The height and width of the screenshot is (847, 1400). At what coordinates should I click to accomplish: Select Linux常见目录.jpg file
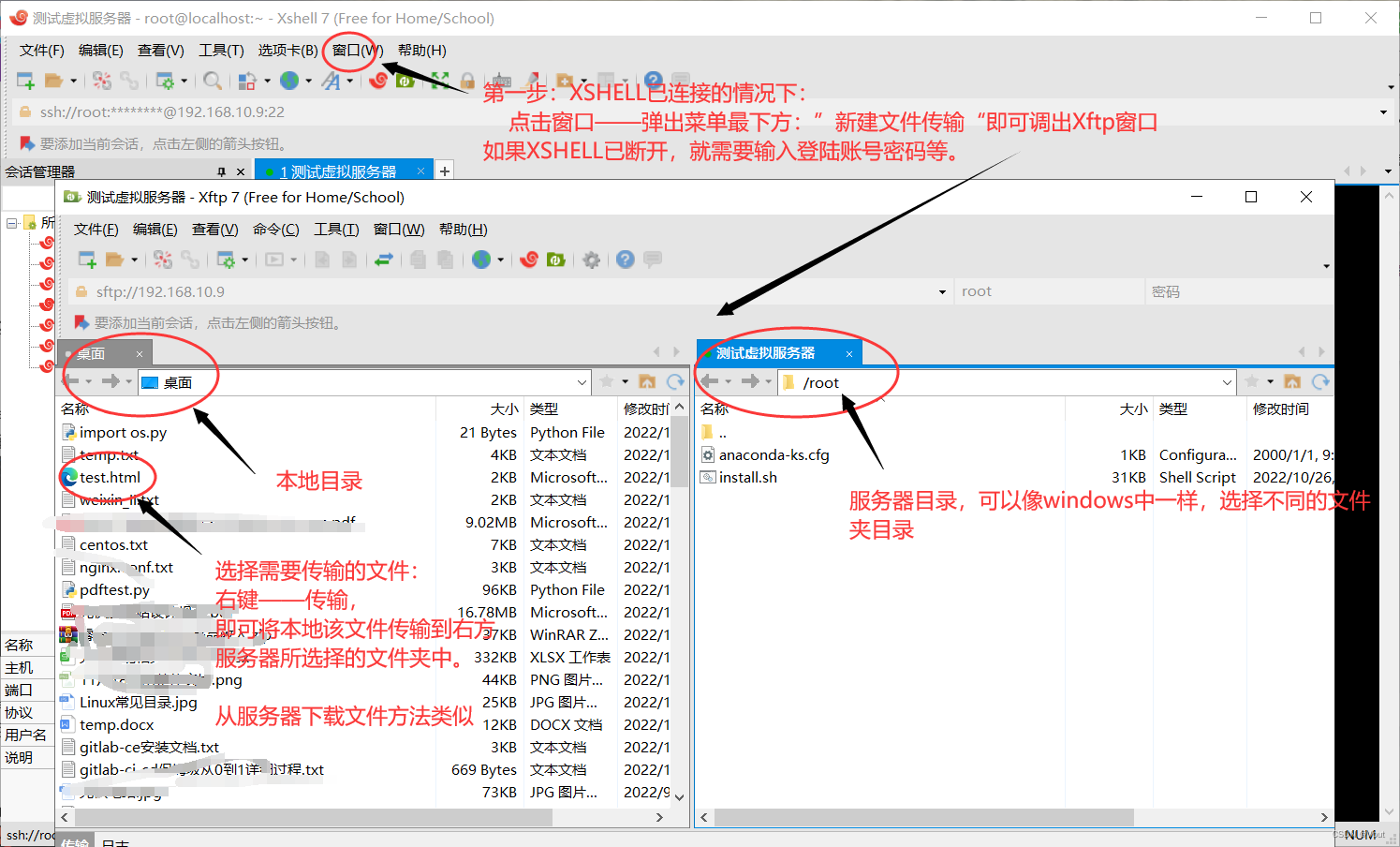click(138, 703)
